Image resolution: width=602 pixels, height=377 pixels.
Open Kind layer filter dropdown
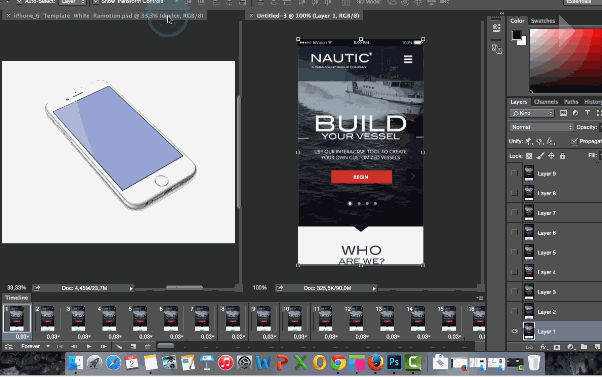[x=532, y=113]
